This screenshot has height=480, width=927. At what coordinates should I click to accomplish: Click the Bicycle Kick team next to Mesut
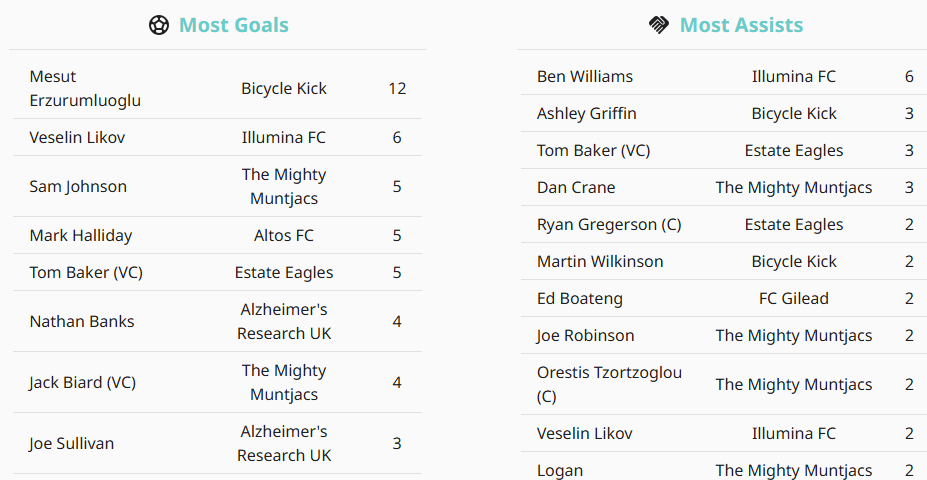[284, 88]
